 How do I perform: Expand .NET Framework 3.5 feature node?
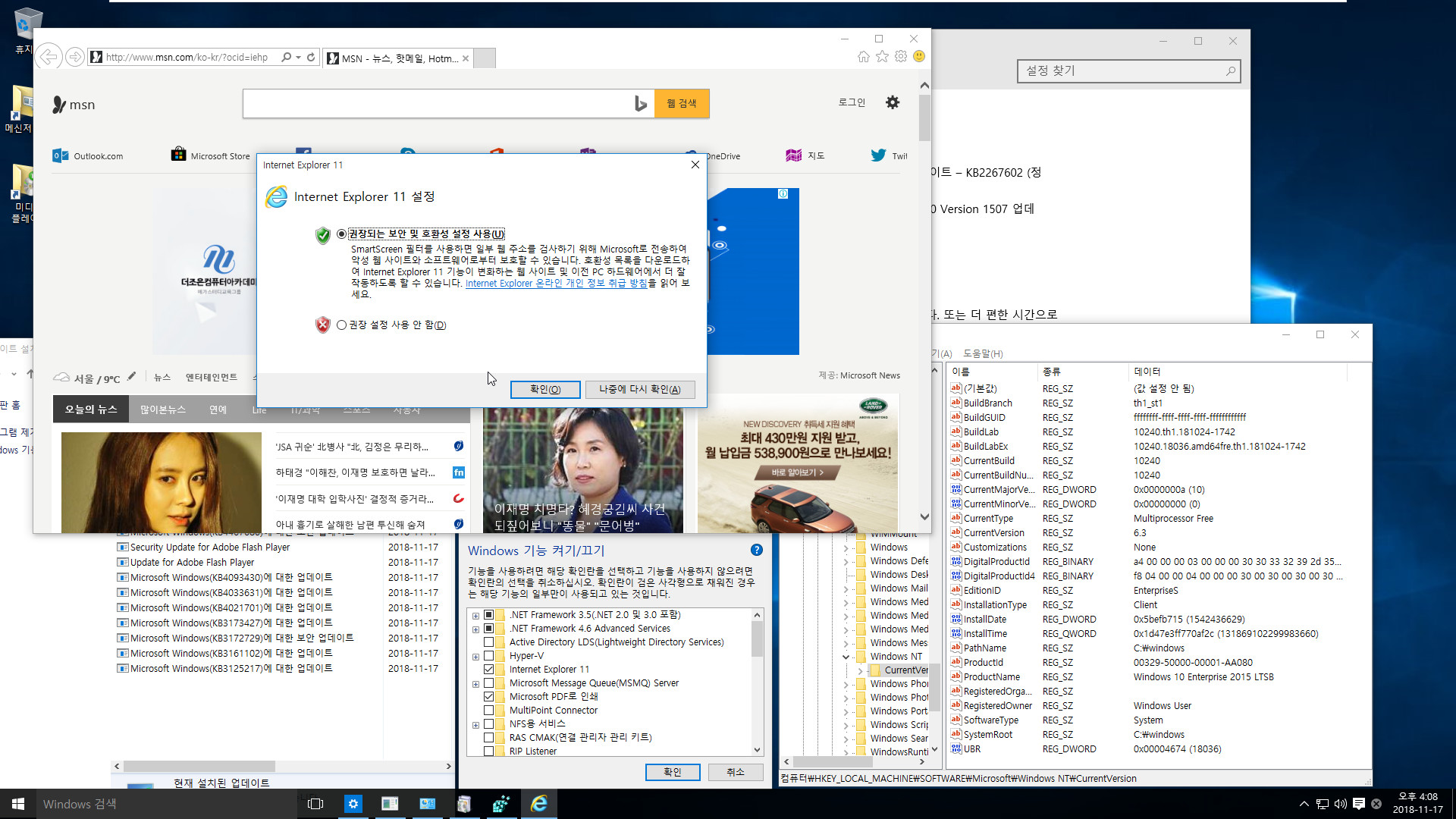(475, 616)
